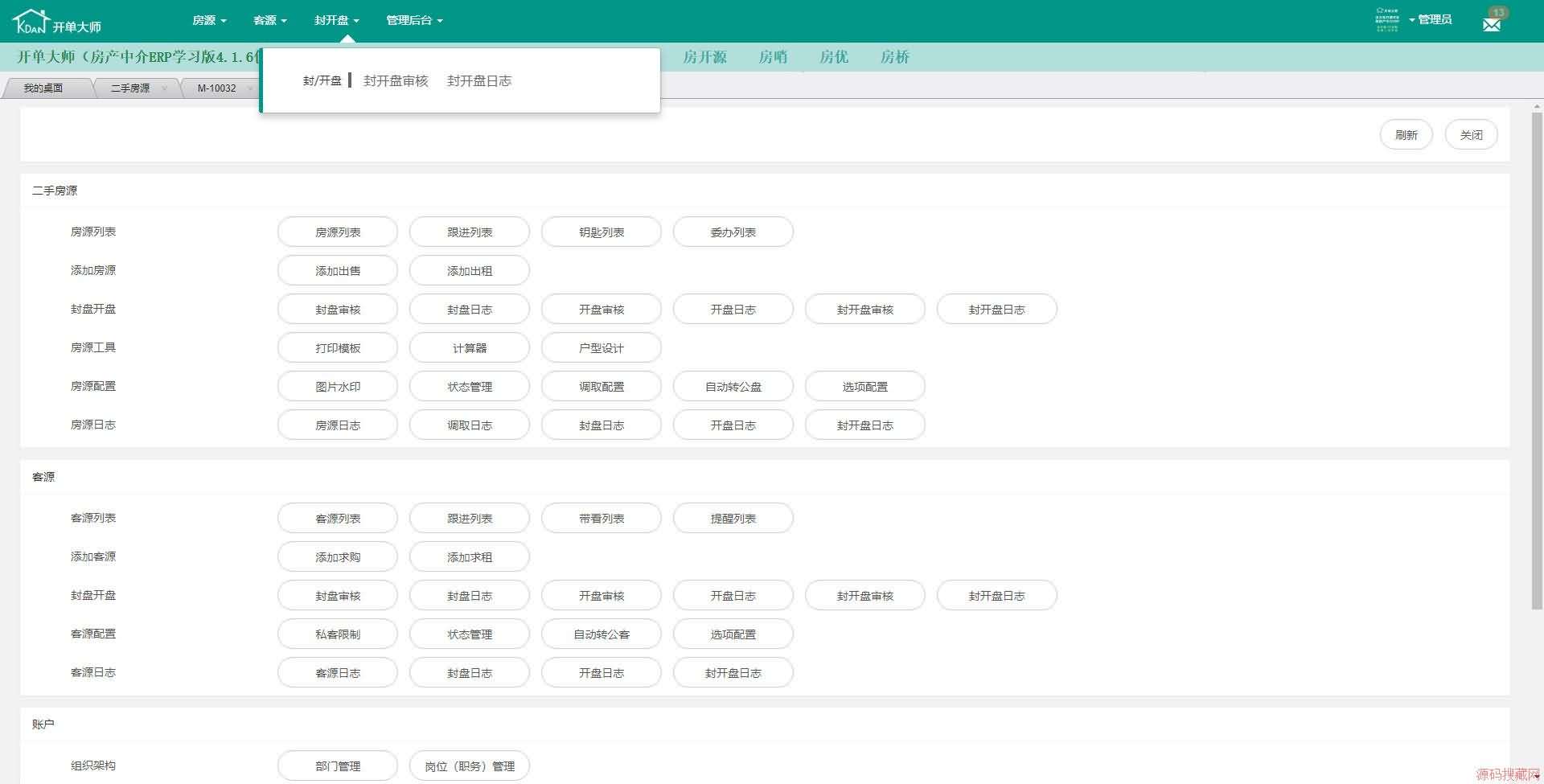This screenshot has width=1544, height=784.
Task: Click the 添加客源 row label
Action: pos(93,556)
